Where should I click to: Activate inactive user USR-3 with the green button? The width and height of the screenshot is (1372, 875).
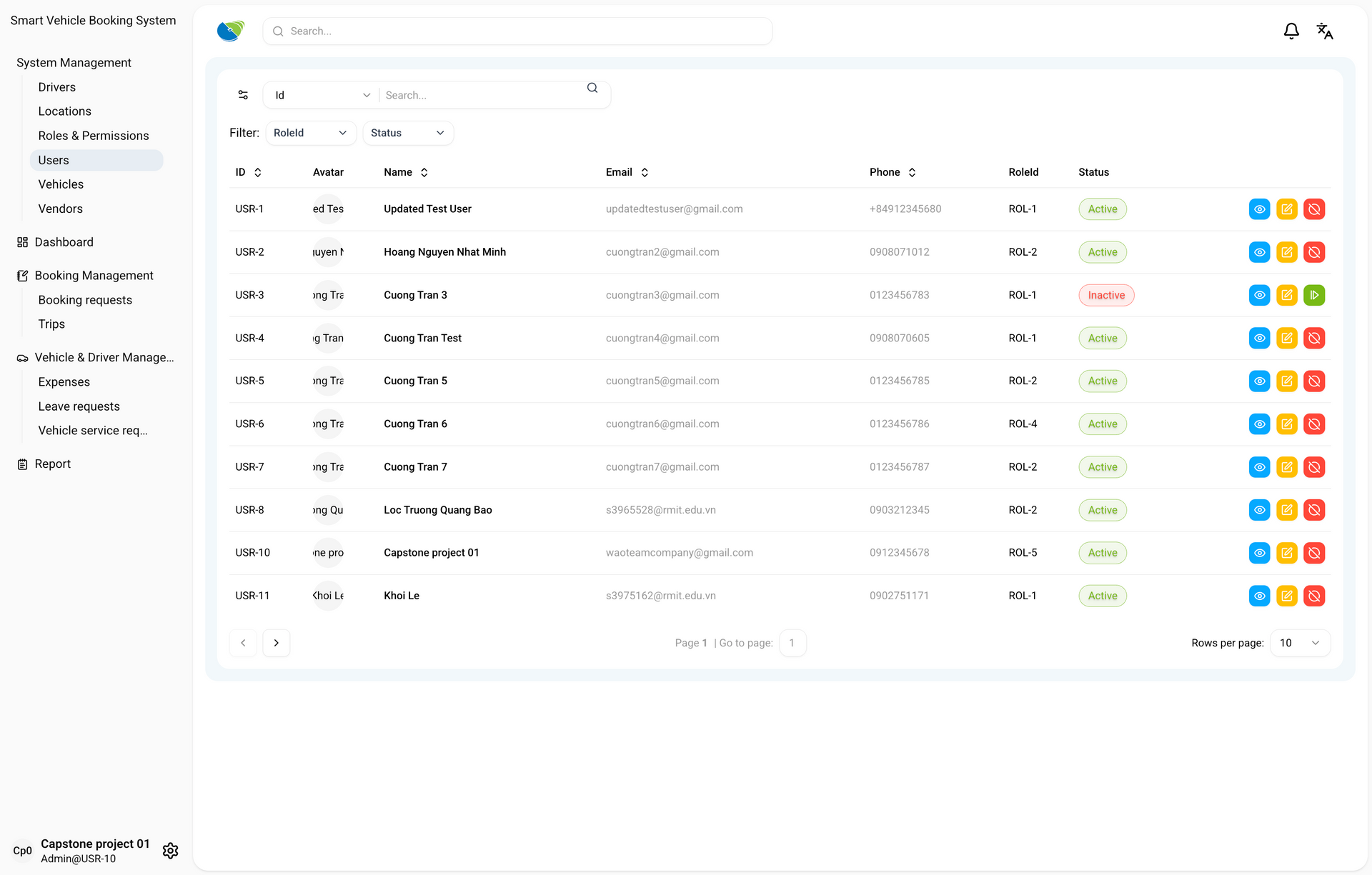1313,295
